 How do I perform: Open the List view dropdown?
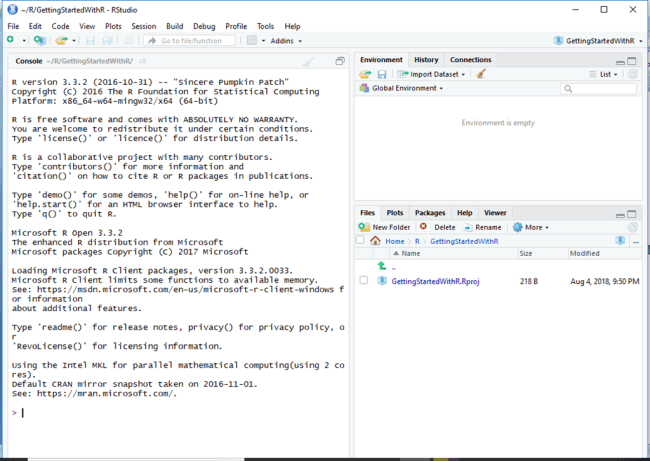coord(604,74)
